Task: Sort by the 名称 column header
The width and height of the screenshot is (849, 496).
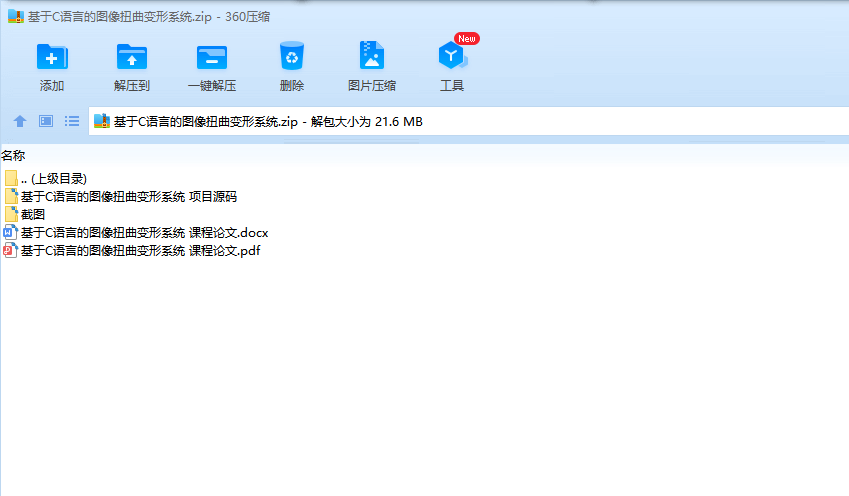Action: (x=13, y=156)
